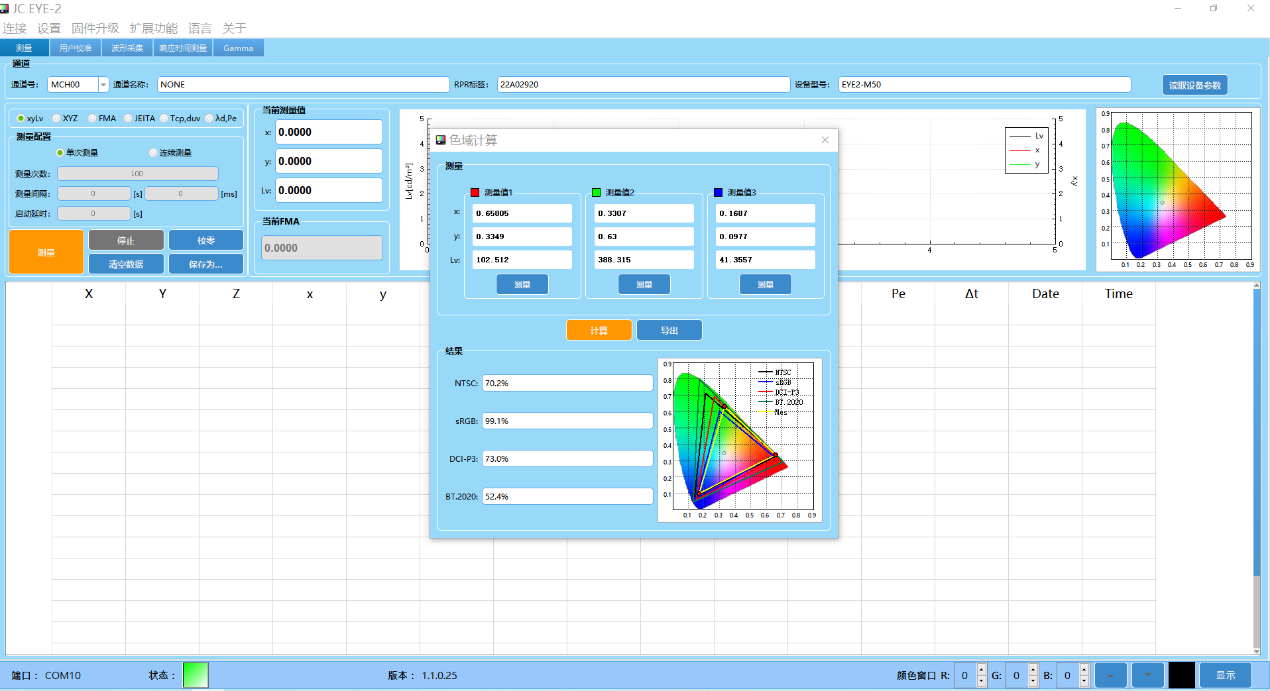Select the XYZ display mode radio button

[x=57, y=118]
